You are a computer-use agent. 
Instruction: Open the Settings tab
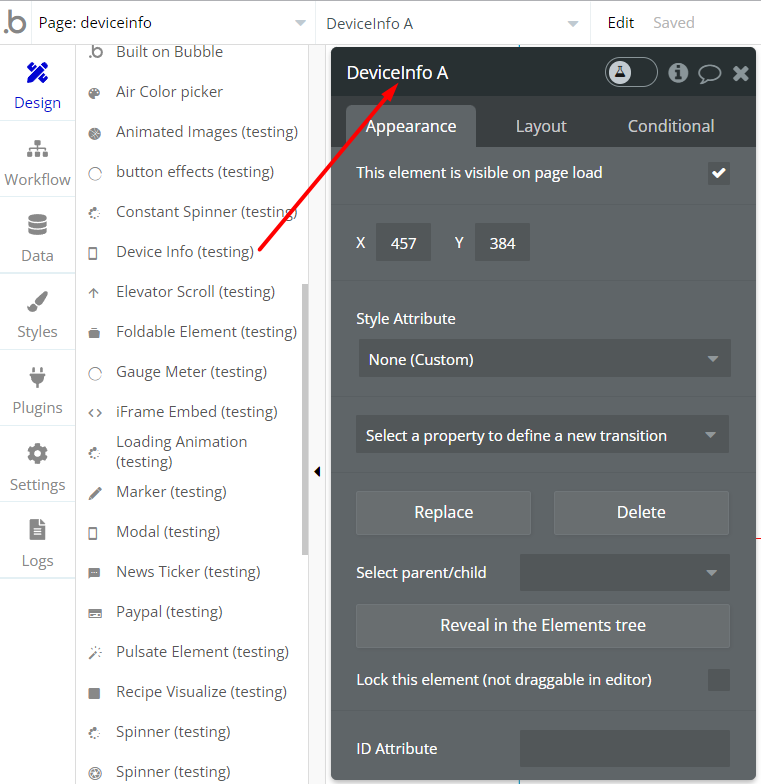[38, 467]
